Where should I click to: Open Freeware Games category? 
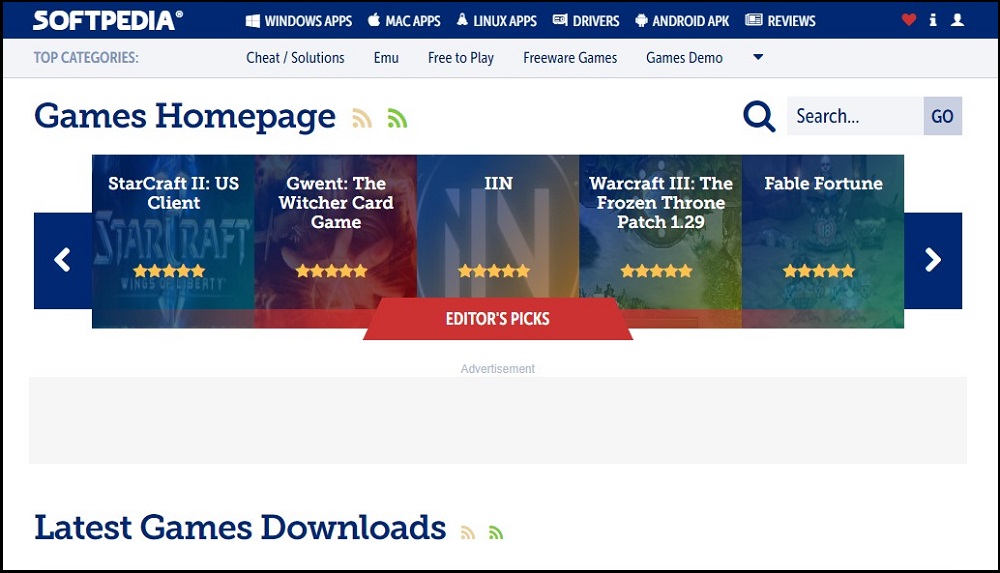570,57
